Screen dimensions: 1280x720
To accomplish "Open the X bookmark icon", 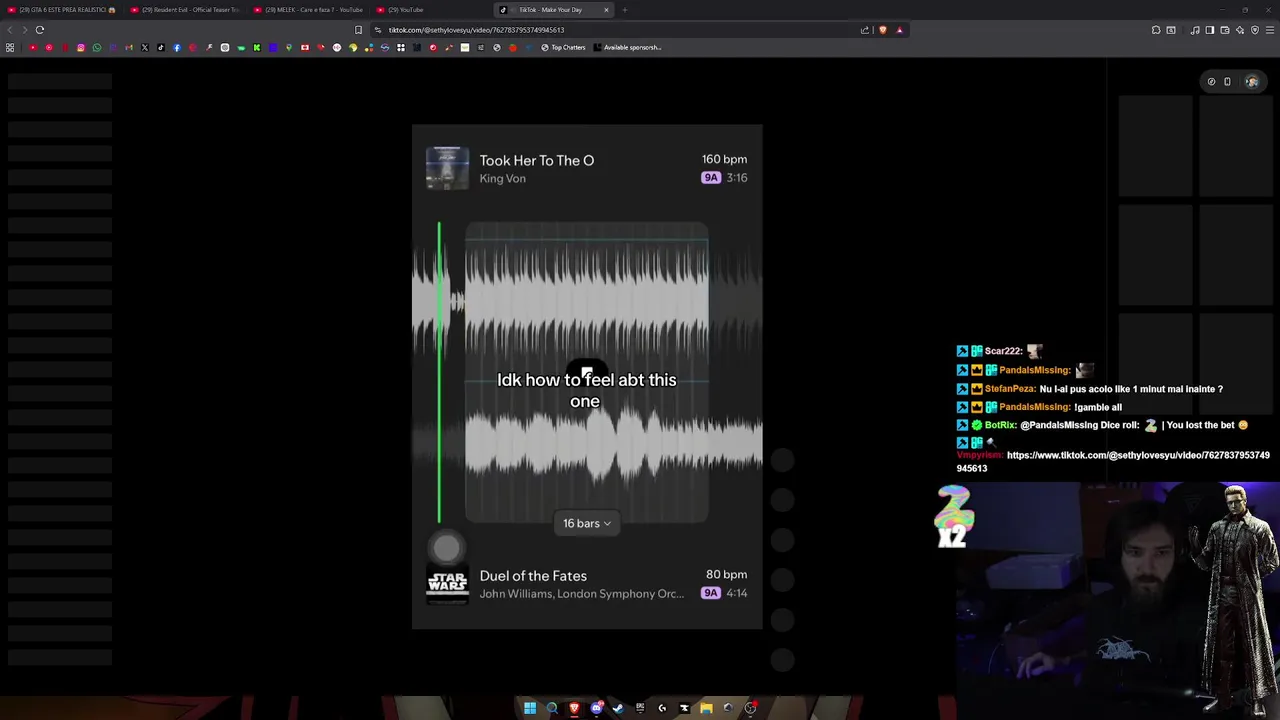I will [145, 47].
